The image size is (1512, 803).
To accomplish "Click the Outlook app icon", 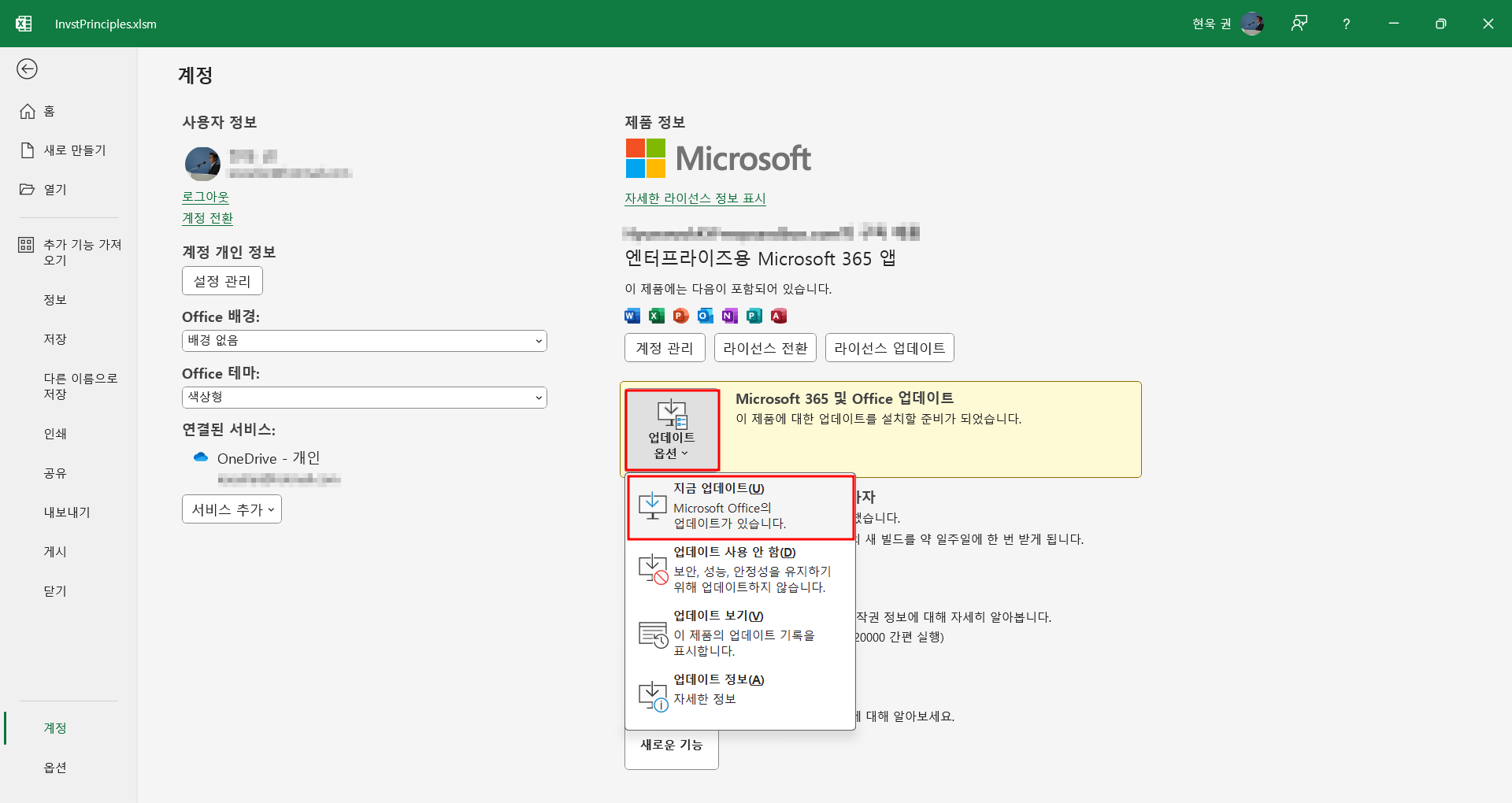I will (x=706, y=316).
